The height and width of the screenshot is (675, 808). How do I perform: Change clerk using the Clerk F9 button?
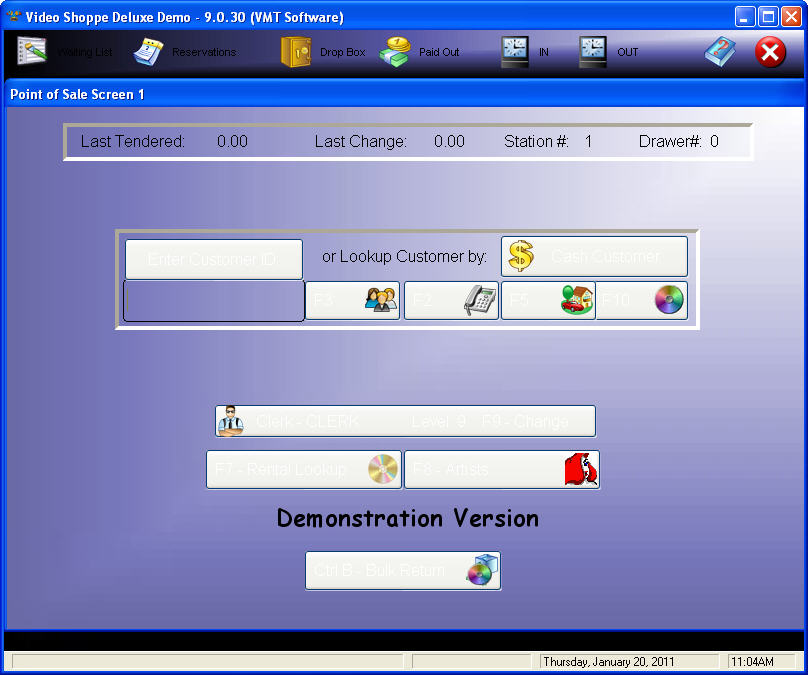(405, 421)
